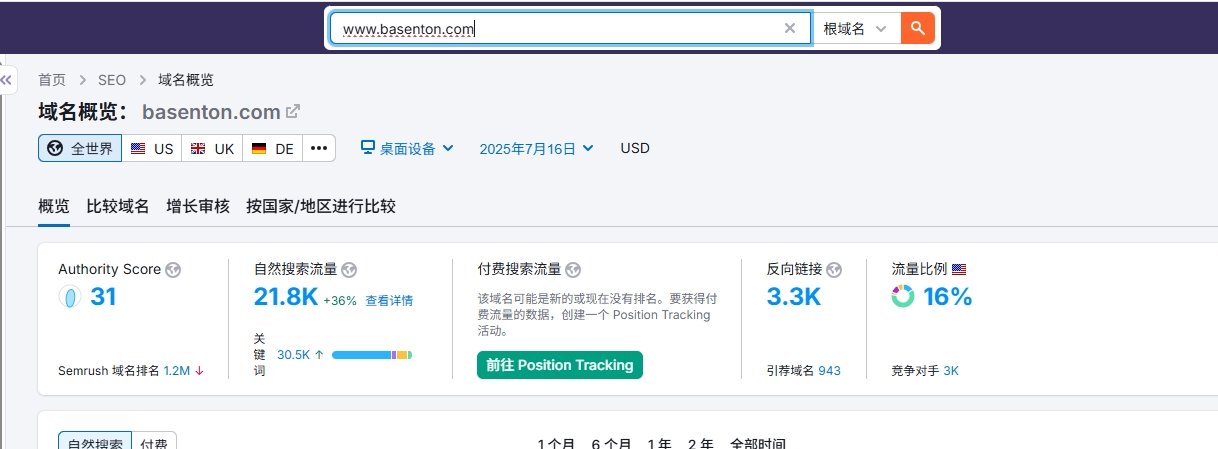This screenshot has width=1218, height=449.
Task: Click the keyword distribution color bar
Action: coord(372,355)
